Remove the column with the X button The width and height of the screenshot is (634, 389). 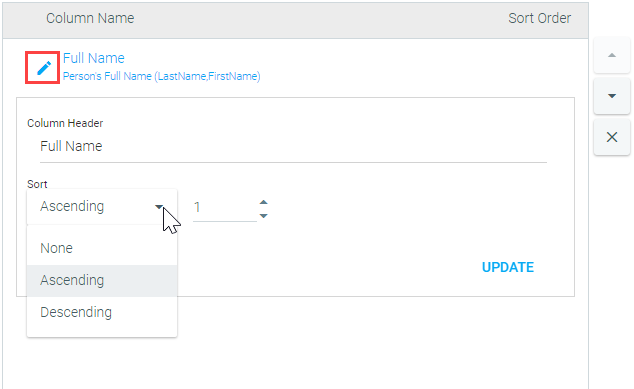click(x=612, y=137)
